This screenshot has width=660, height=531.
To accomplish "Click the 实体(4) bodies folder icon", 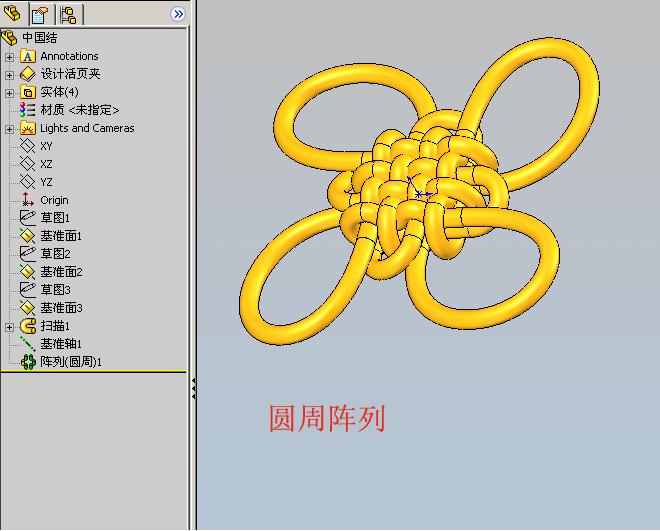I will [28, 92].
